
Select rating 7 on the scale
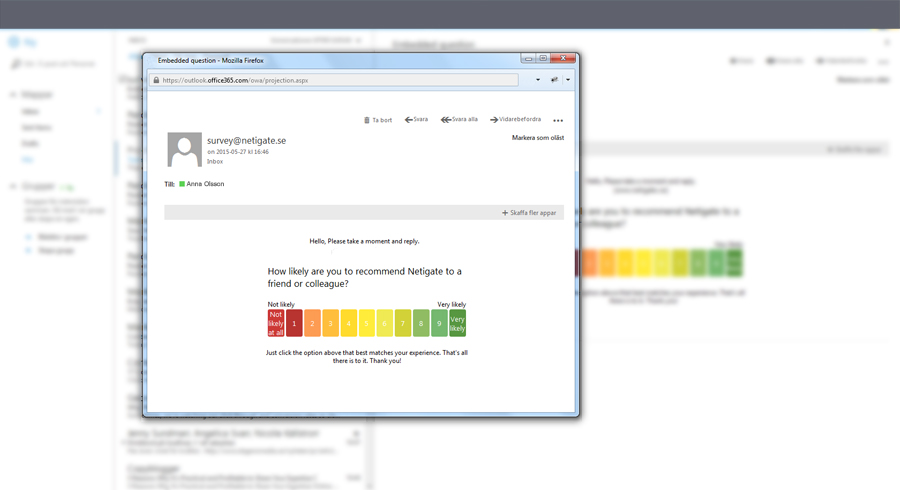pos(403,323)
